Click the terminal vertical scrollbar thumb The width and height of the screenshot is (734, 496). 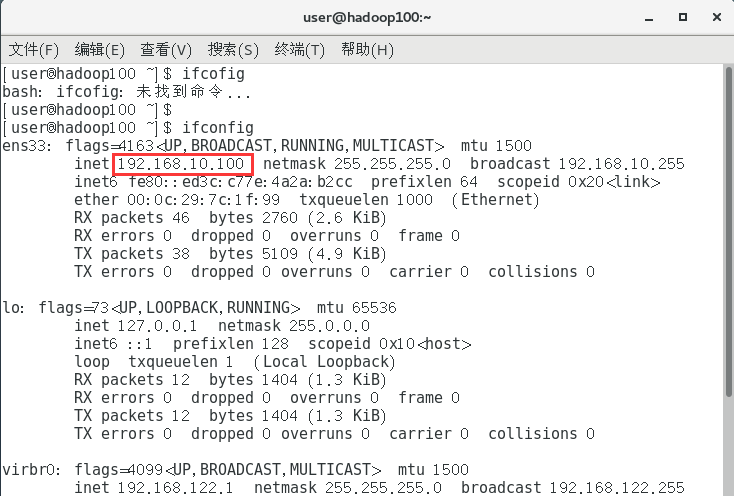728,233
